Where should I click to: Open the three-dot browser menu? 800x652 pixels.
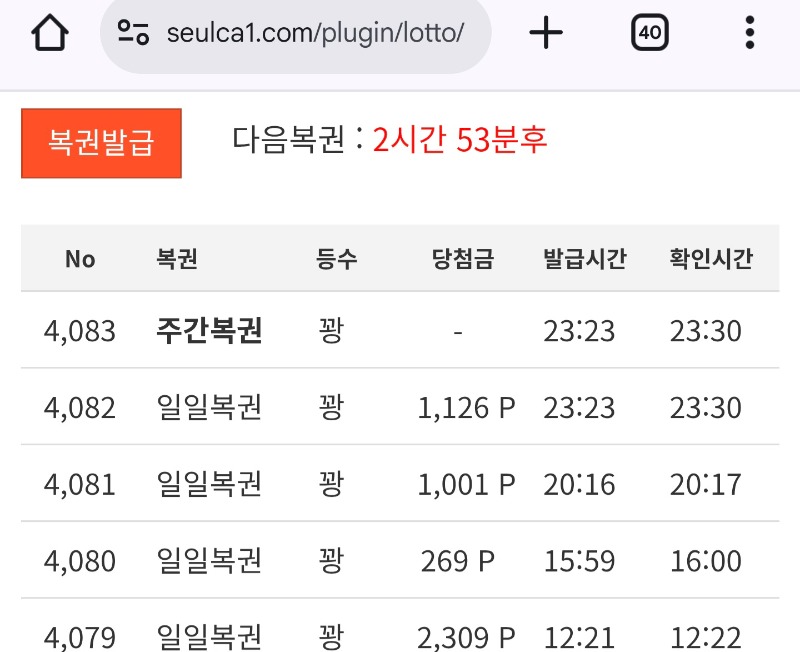pyautogui.click(x=749, y=33)
